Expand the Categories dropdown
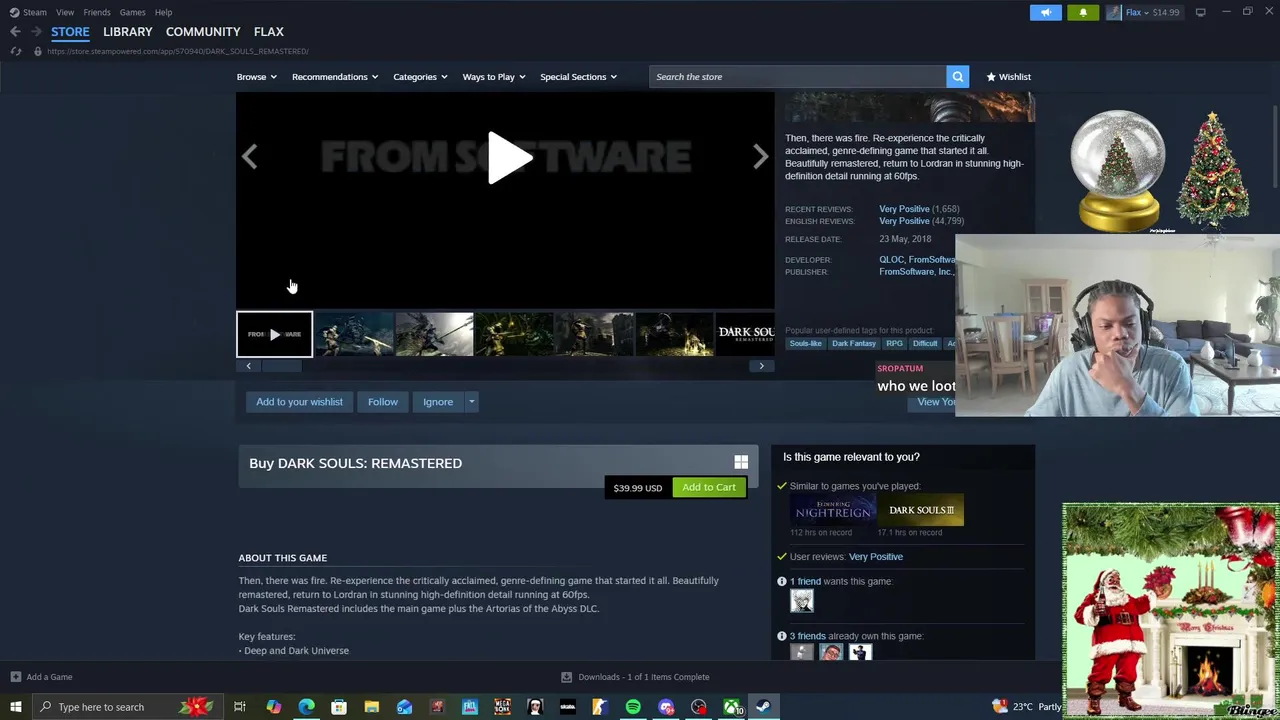 point(420,77)
